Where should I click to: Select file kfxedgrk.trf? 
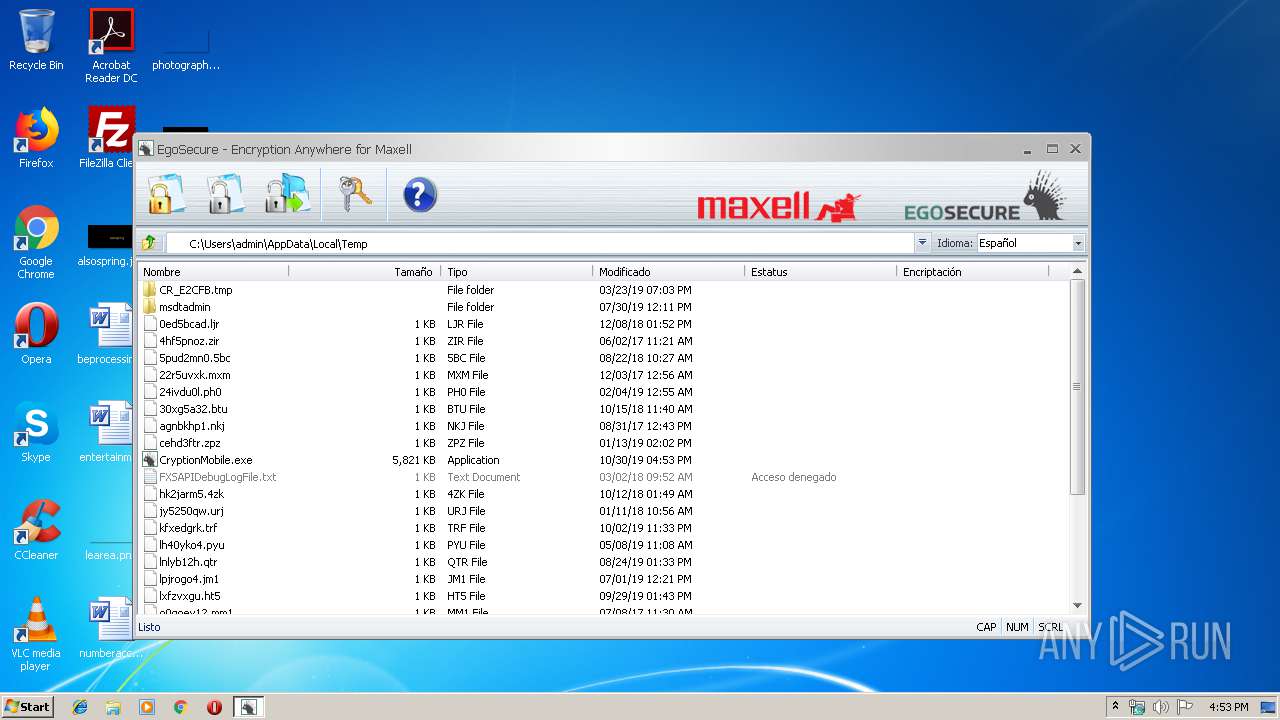(x=188, y=528)
